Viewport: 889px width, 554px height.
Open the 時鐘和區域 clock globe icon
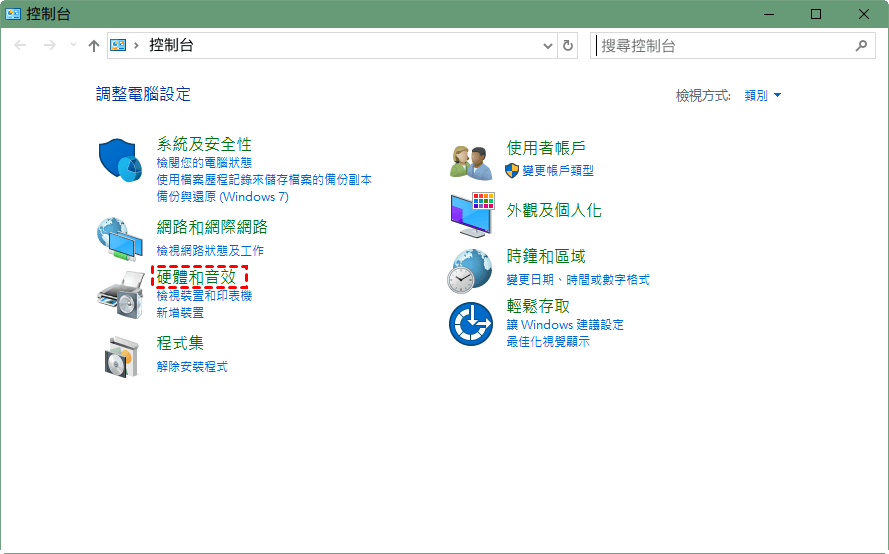469,271
